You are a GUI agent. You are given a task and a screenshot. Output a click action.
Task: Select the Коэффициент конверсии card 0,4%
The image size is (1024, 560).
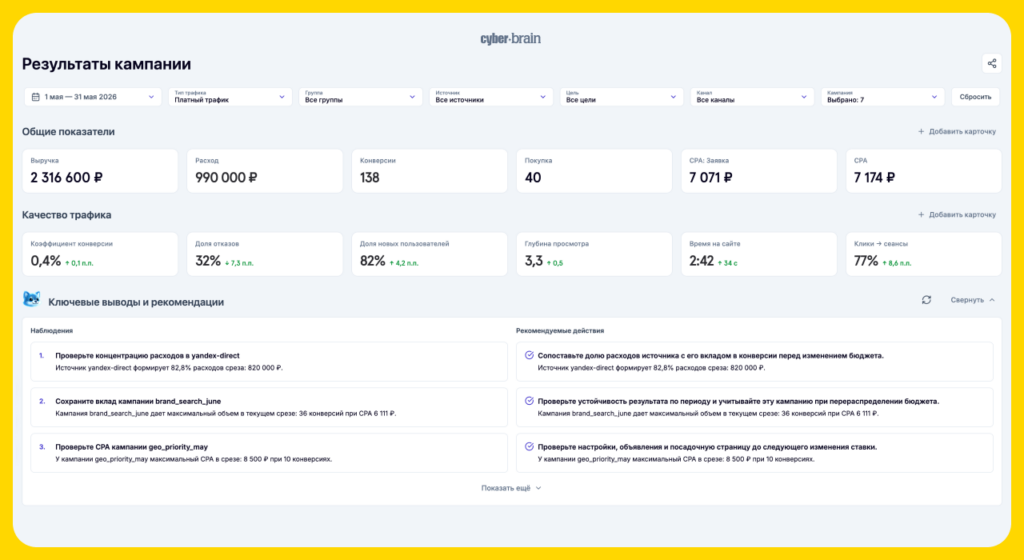tap(100, 254)
